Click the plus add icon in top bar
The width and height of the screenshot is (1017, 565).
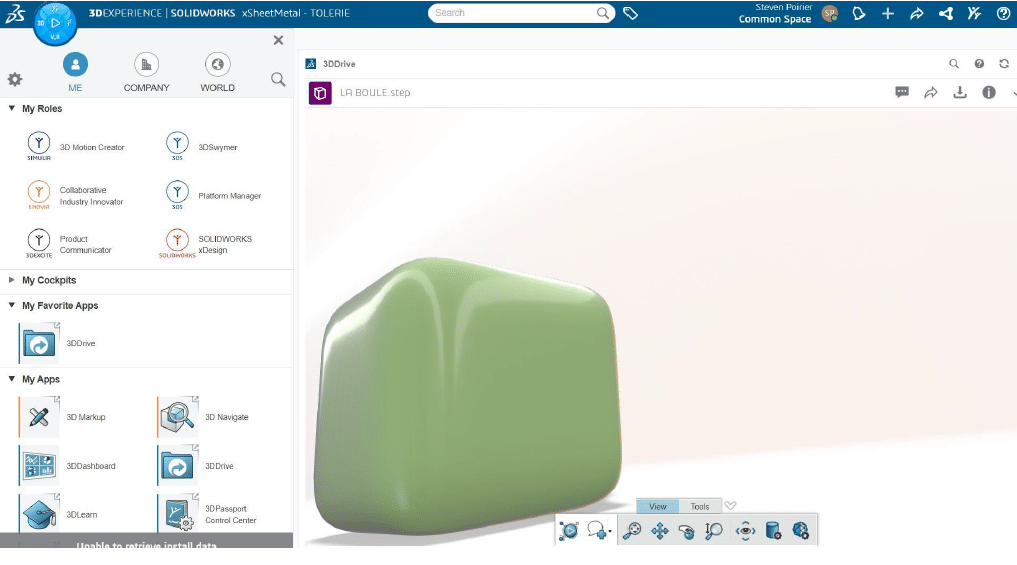coord(888,14)
